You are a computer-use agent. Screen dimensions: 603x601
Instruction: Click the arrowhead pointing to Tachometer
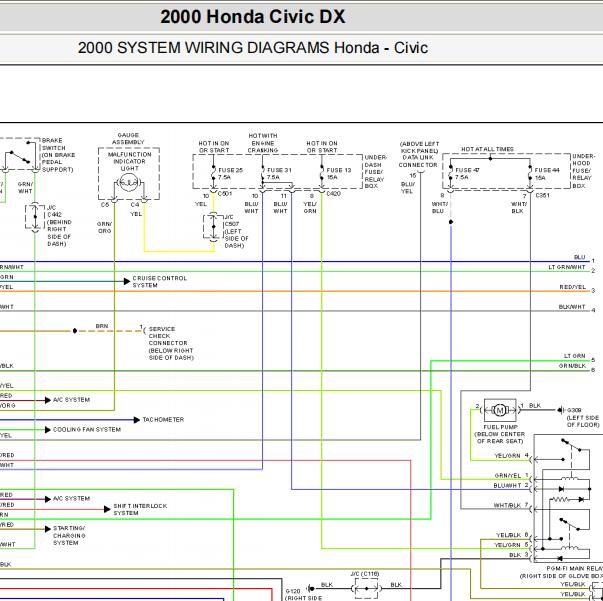point(137,420)
